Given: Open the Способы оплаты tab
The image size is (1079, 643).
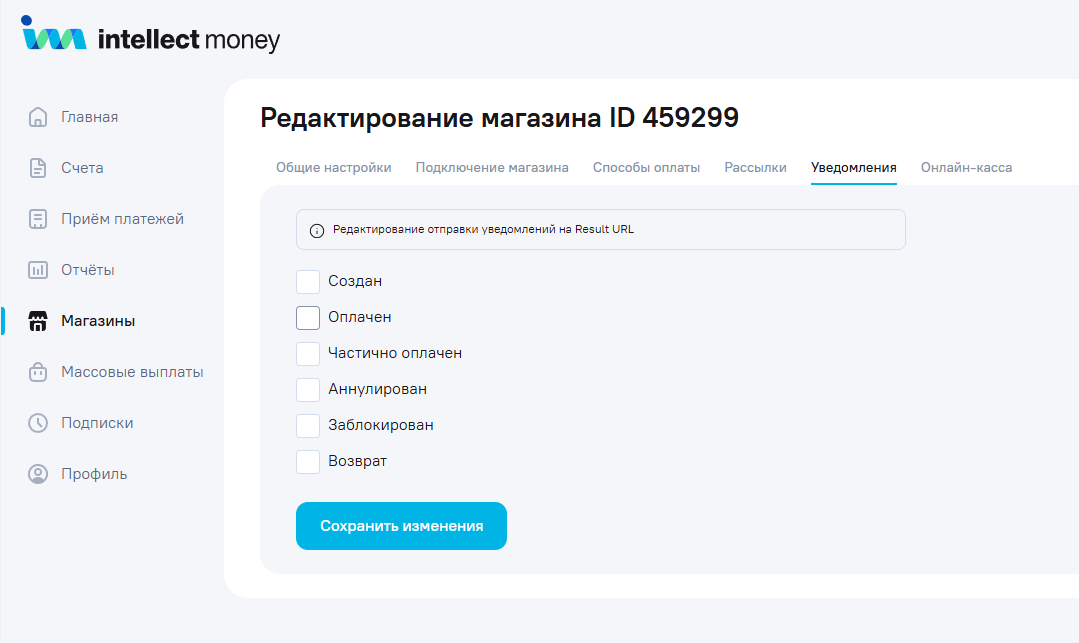Looking at the screenshot, I should (646, 168).
